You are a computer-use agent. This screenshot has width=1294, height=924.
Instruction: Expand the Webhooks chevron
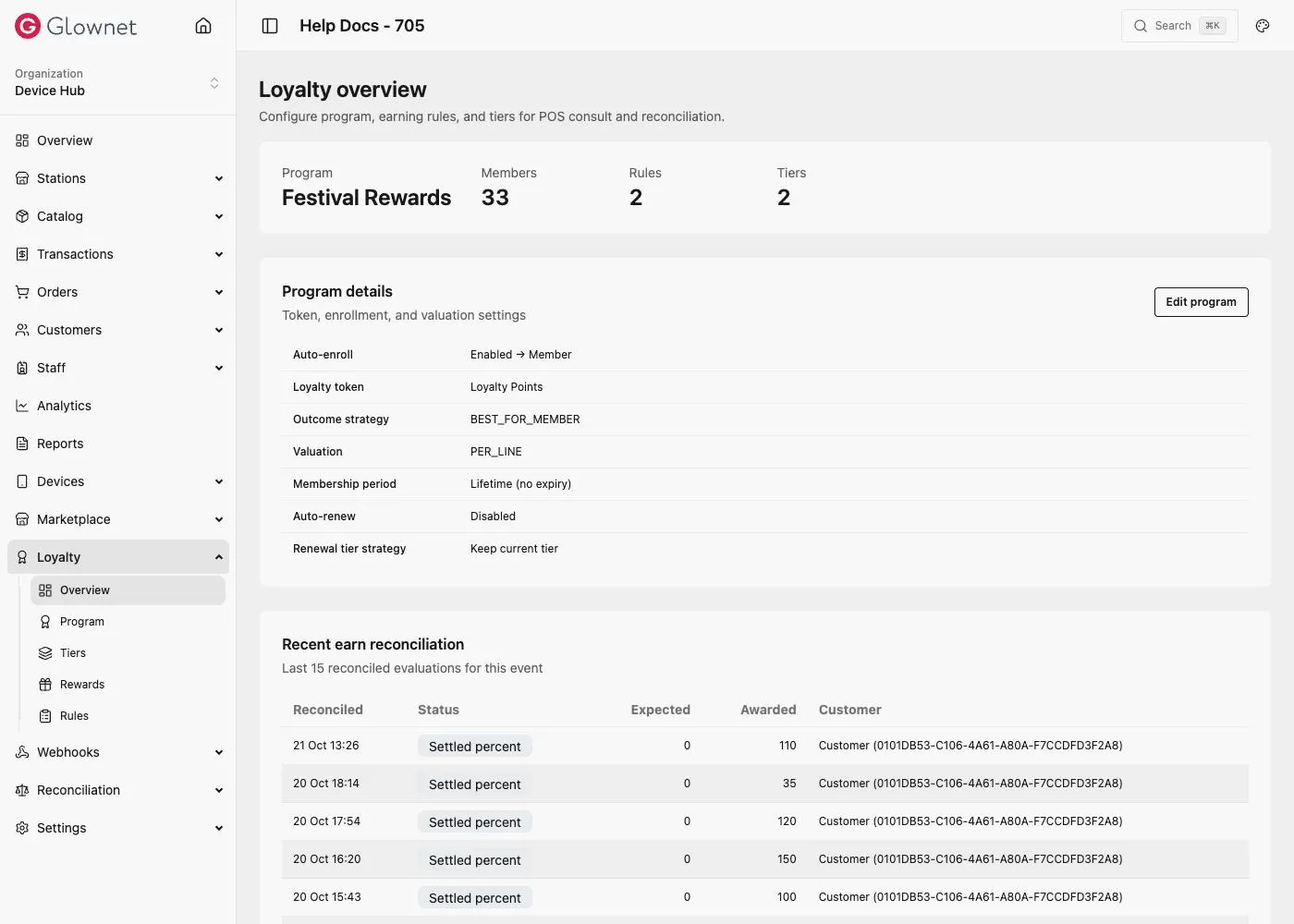tap(219, 752)
